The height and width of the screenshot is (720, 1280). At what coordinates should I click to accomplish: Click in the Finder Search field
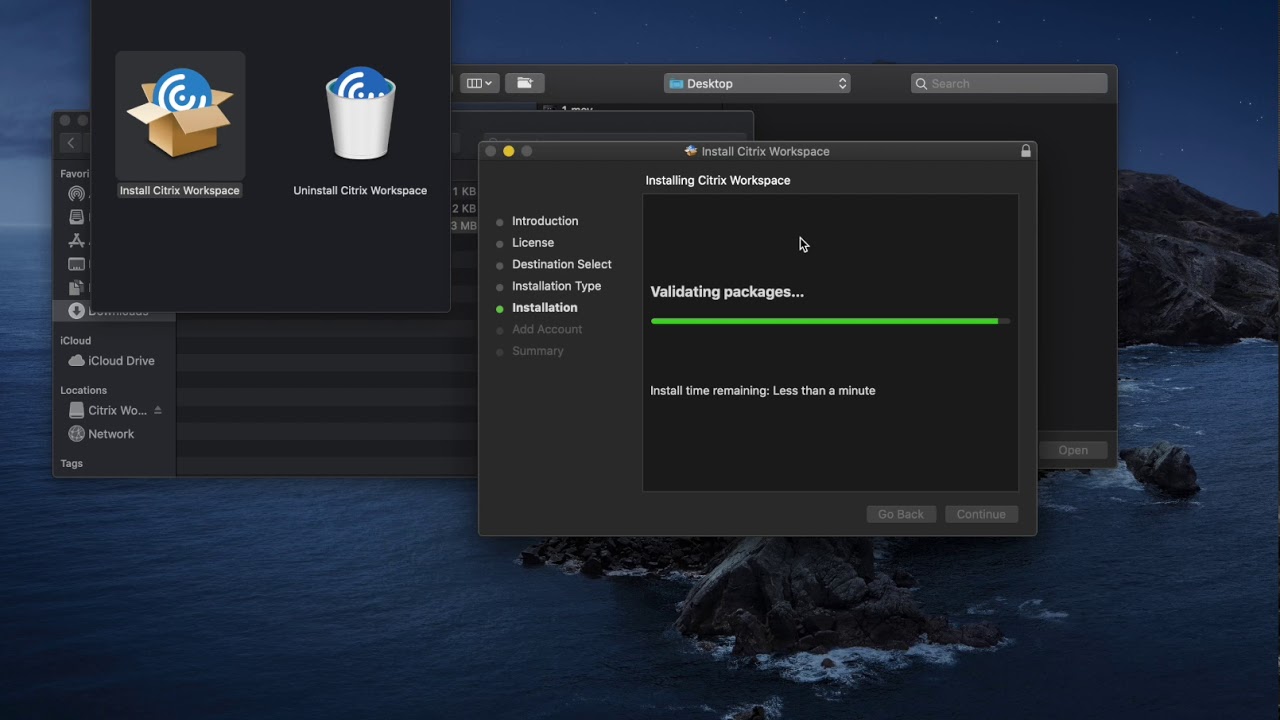pyautogui.click(x=1009, y=84)
